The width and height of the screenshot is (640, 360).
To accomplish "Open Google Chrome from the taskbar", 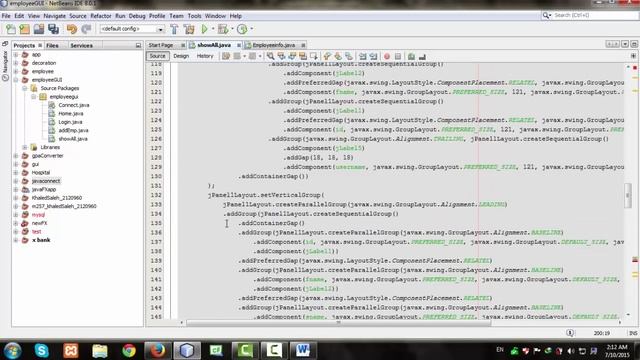I will pyautogui.click(x=129, y=350).
